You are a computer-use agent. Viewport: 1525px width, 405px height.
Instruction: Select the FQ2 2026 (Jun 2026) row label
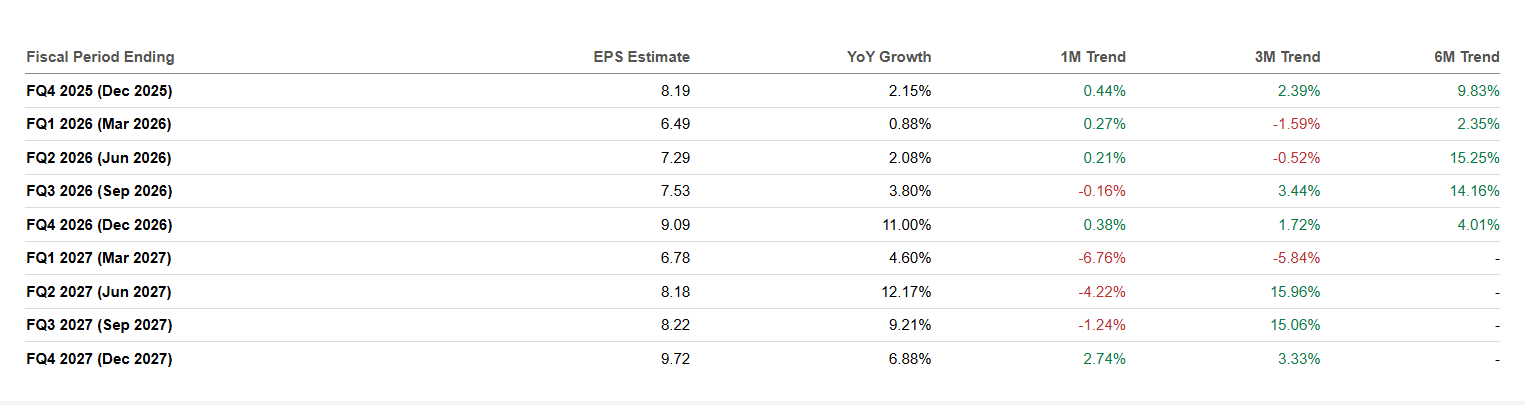99,158
